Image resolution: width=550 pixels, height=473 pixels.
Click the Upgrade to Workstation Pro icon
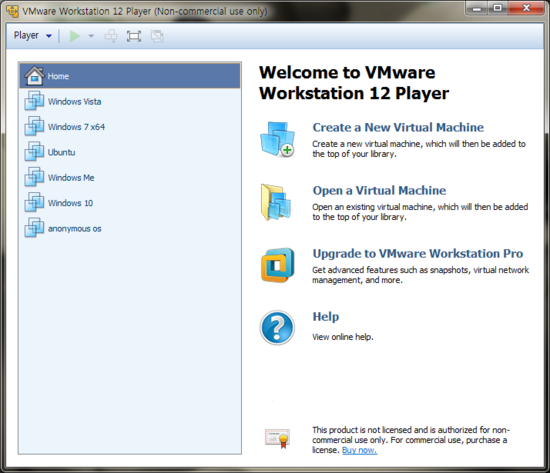pos(277,265)
